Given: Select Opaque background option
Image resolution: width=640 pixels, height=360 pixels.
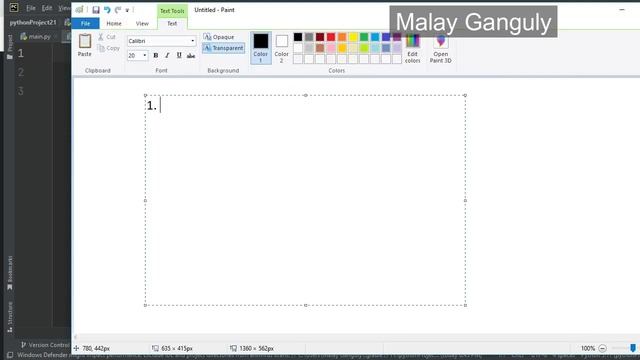Looking at the screenshot, I should (219, 37).
